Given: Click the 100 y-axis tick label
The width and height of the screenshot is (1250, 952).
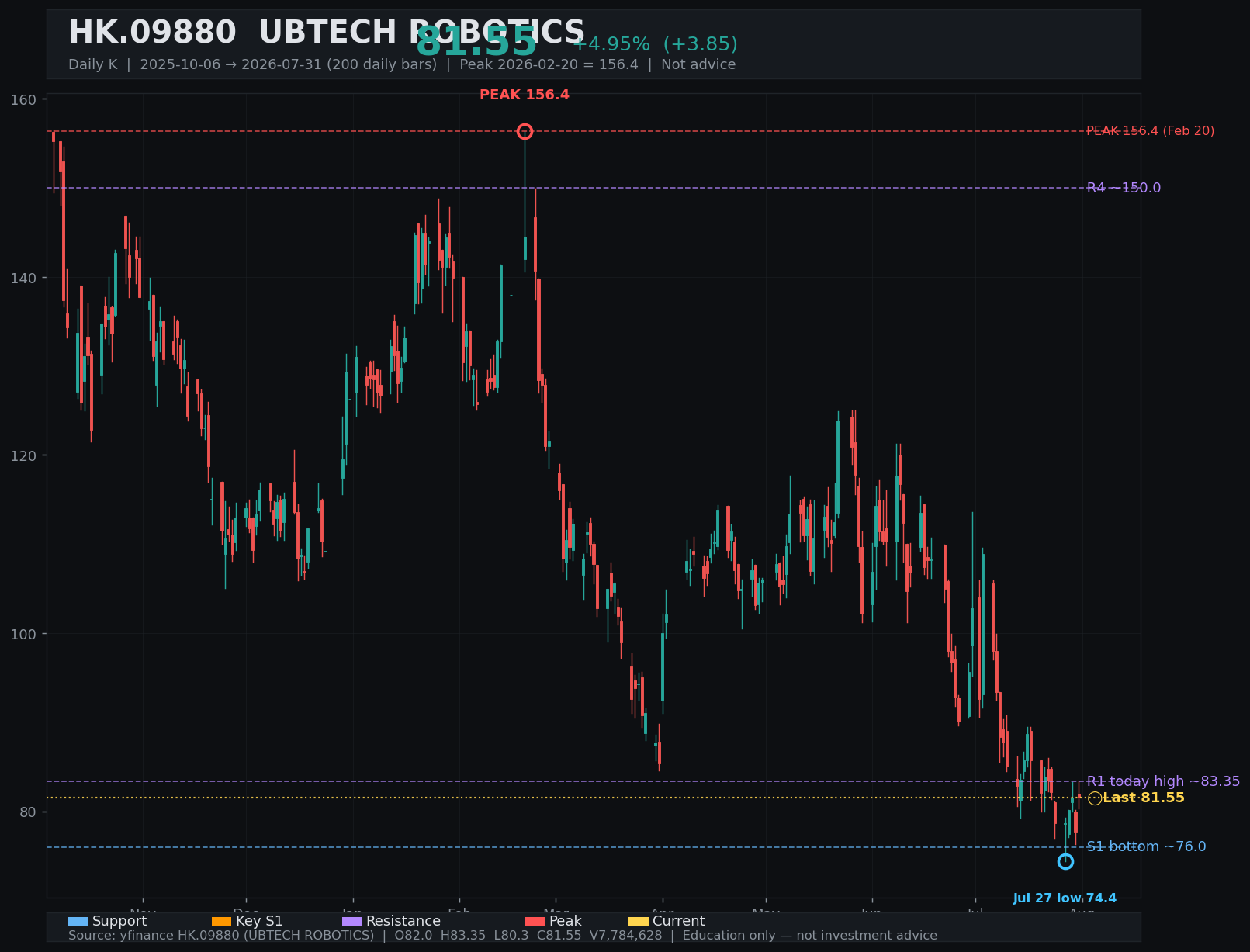Looking at the screenshot, I should 24,634.
